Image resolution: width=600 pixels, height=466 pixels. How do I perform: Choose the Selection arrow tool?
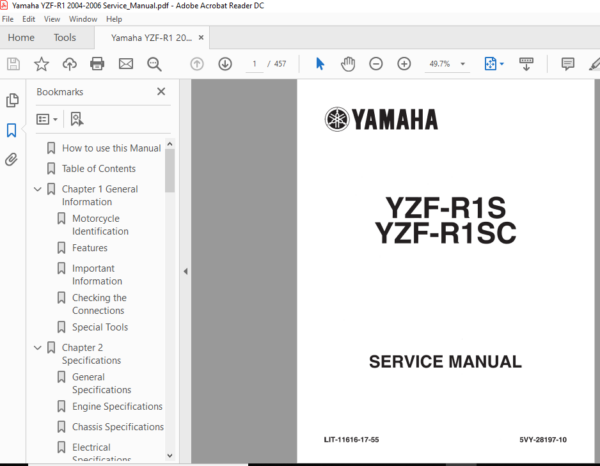[x=320, y=64]
